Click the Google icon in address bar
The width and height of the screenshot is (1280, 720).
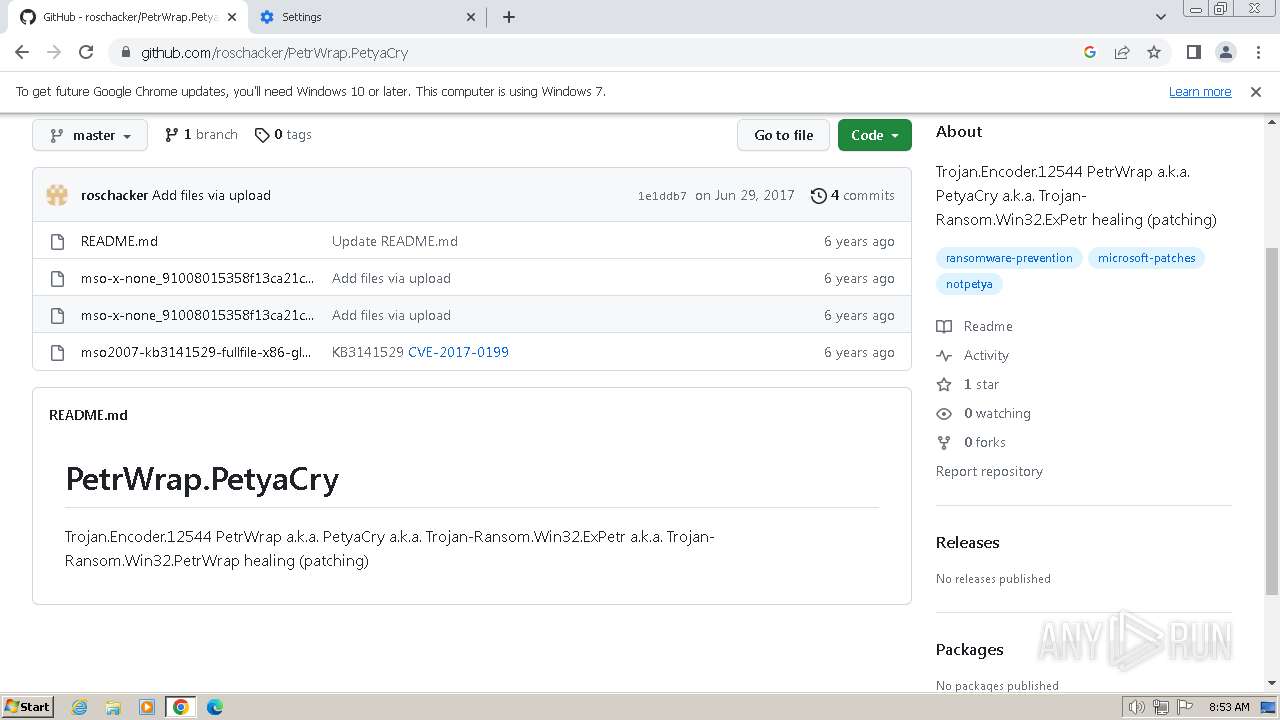pyautogui.click(x=1090, y=52)
